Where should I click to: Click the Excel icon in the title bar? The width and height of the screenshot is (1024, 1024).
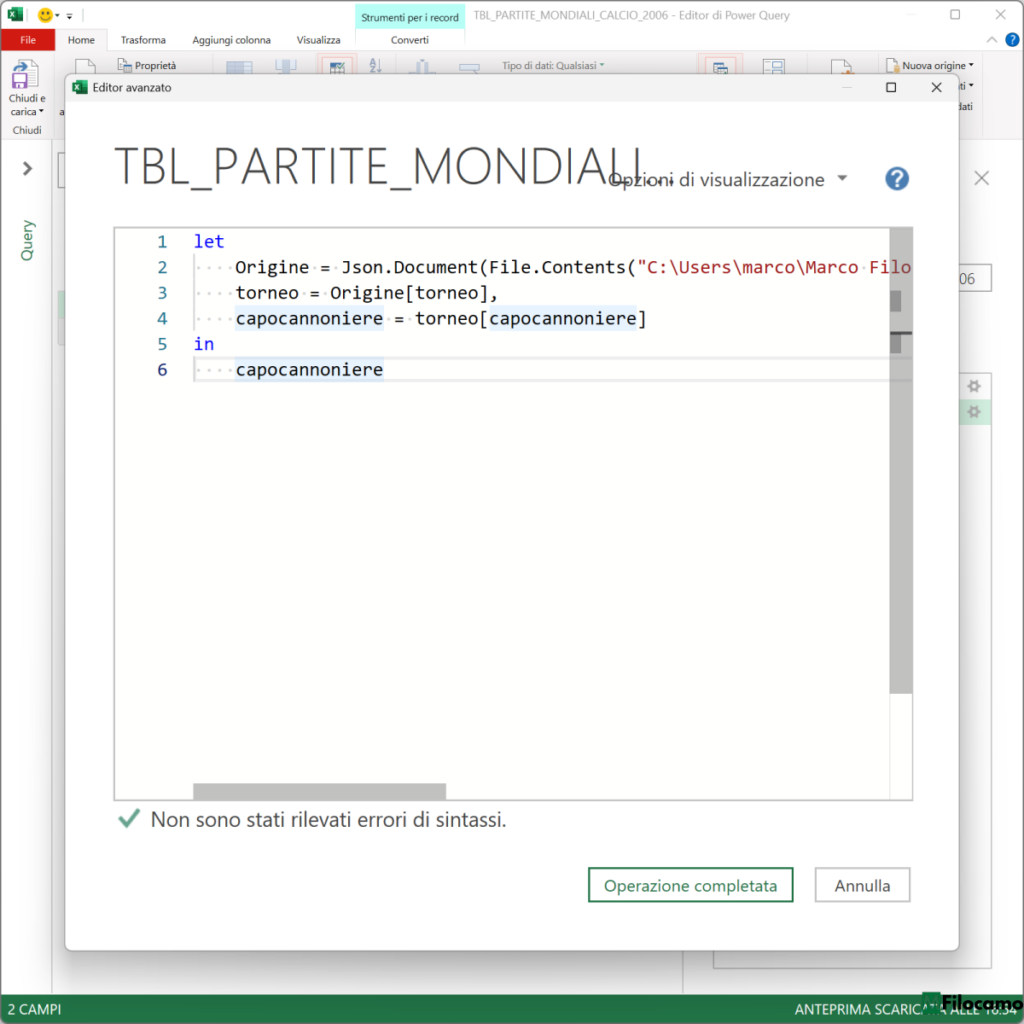[x=15, y=14]
